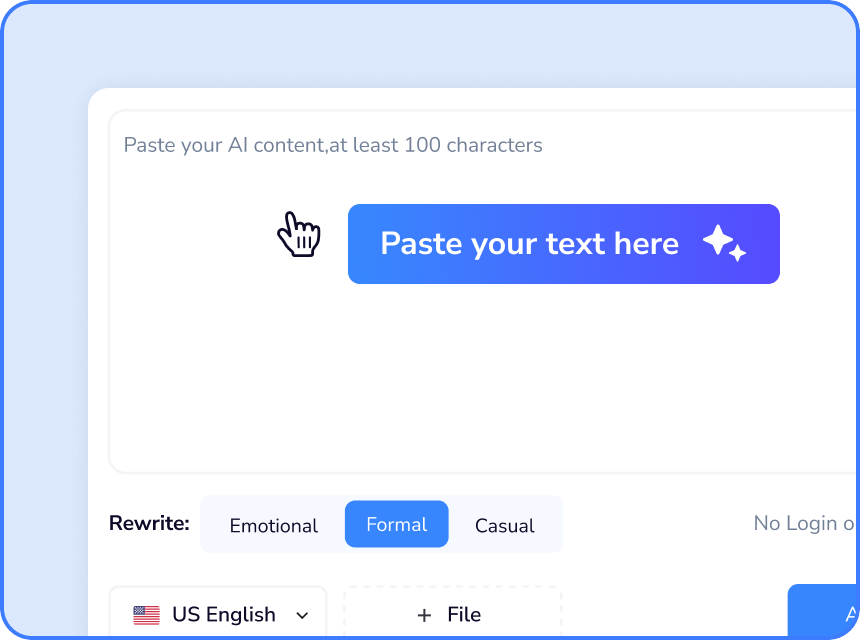This screenshot has height=640, width=860.
Task: Click the 'File' text in upload box
Action: click(x=464, y=615)
